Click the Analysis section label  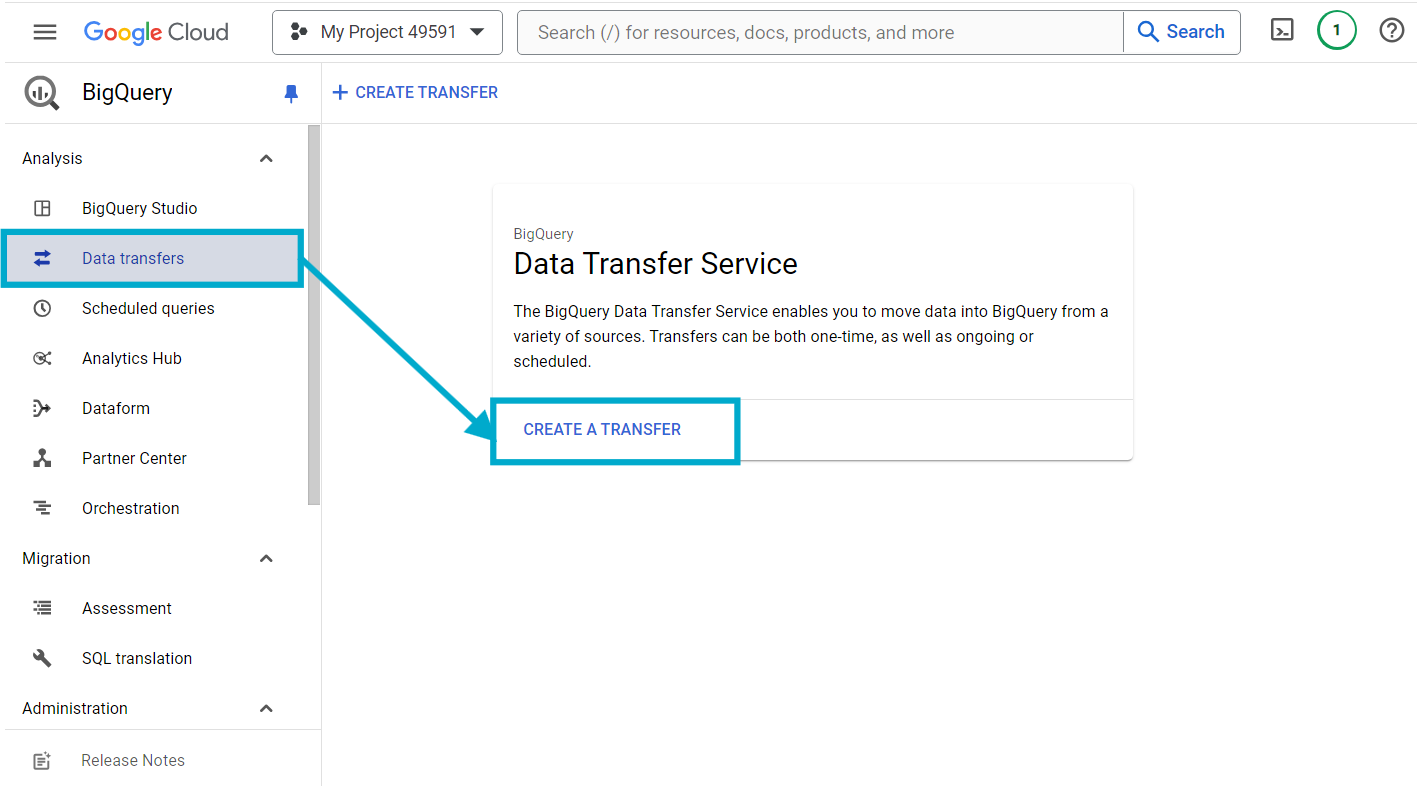coord(52,158)
